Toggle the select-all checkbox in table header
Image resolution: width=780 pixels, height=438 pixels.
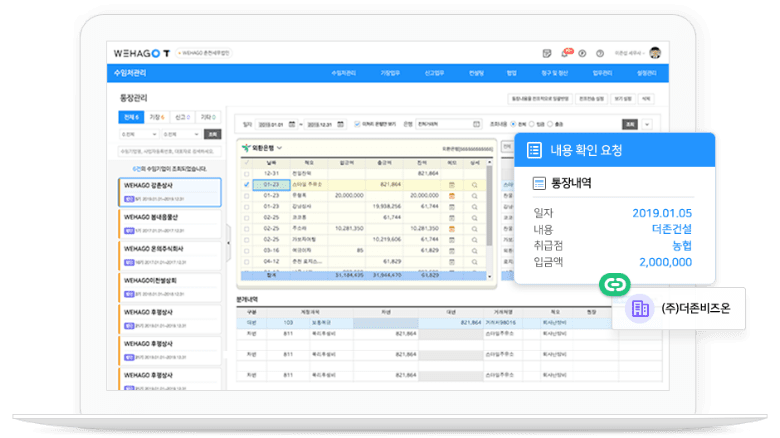point(246,163)
